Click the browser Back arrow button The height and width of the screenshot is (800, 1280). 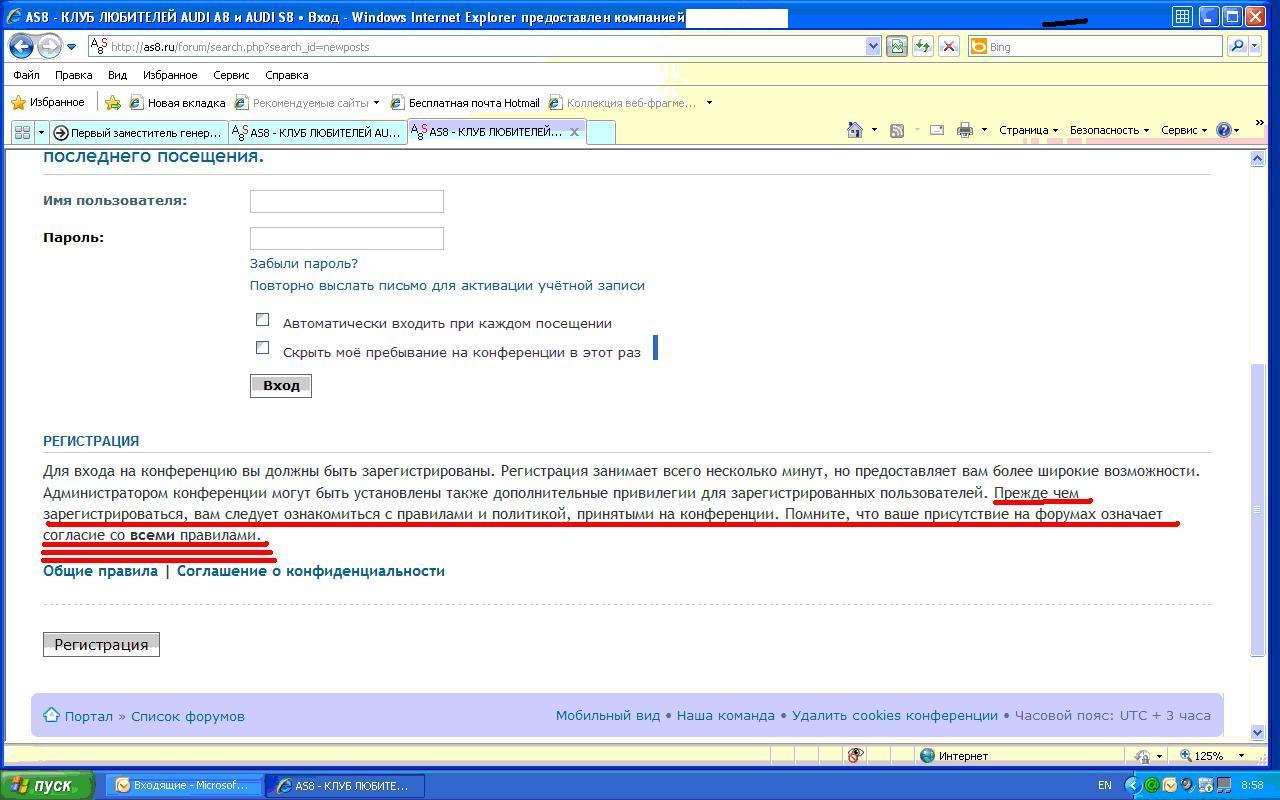click(x=21, y=46)
